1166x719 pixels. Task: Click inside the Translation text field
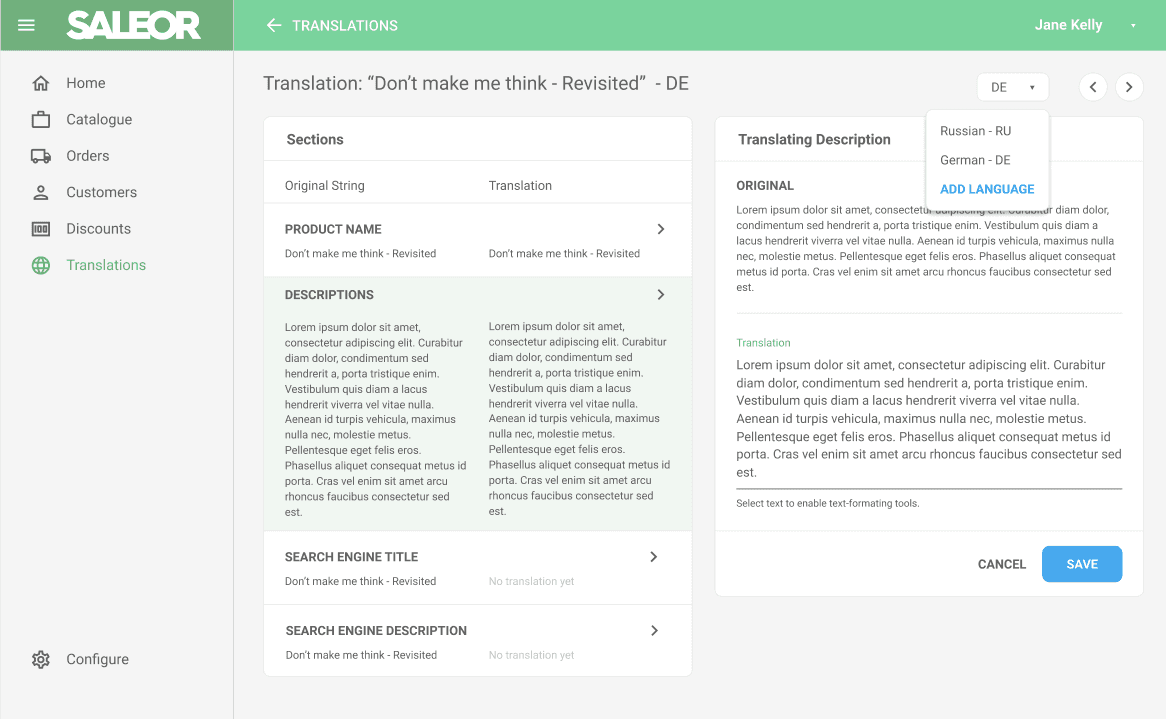[929, 419]
